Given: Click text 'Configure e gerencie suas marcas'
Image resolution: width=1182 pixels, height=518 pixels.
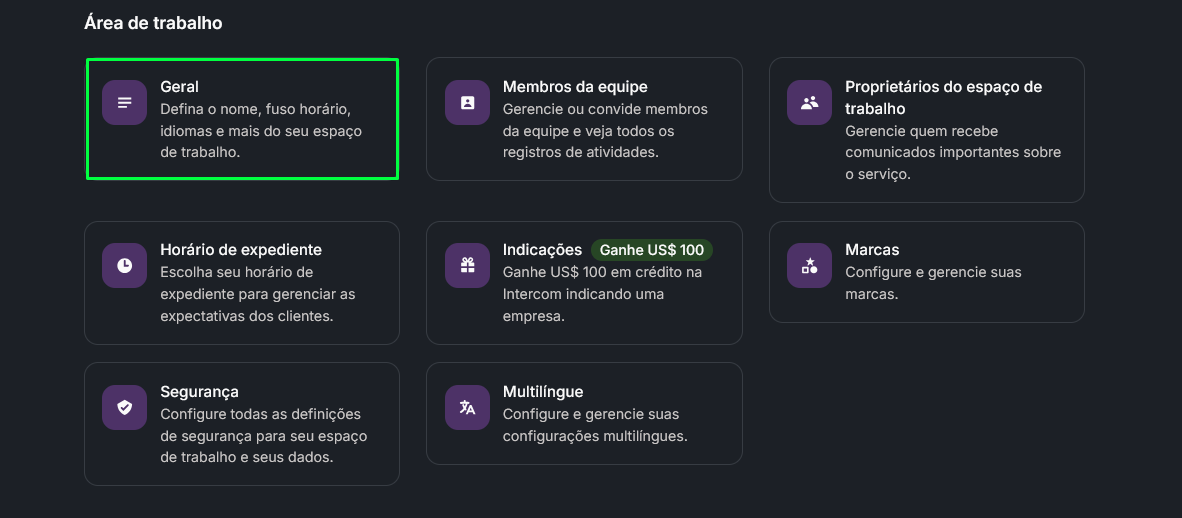Looking at the screenshot, I should click(x=933, y=283).
